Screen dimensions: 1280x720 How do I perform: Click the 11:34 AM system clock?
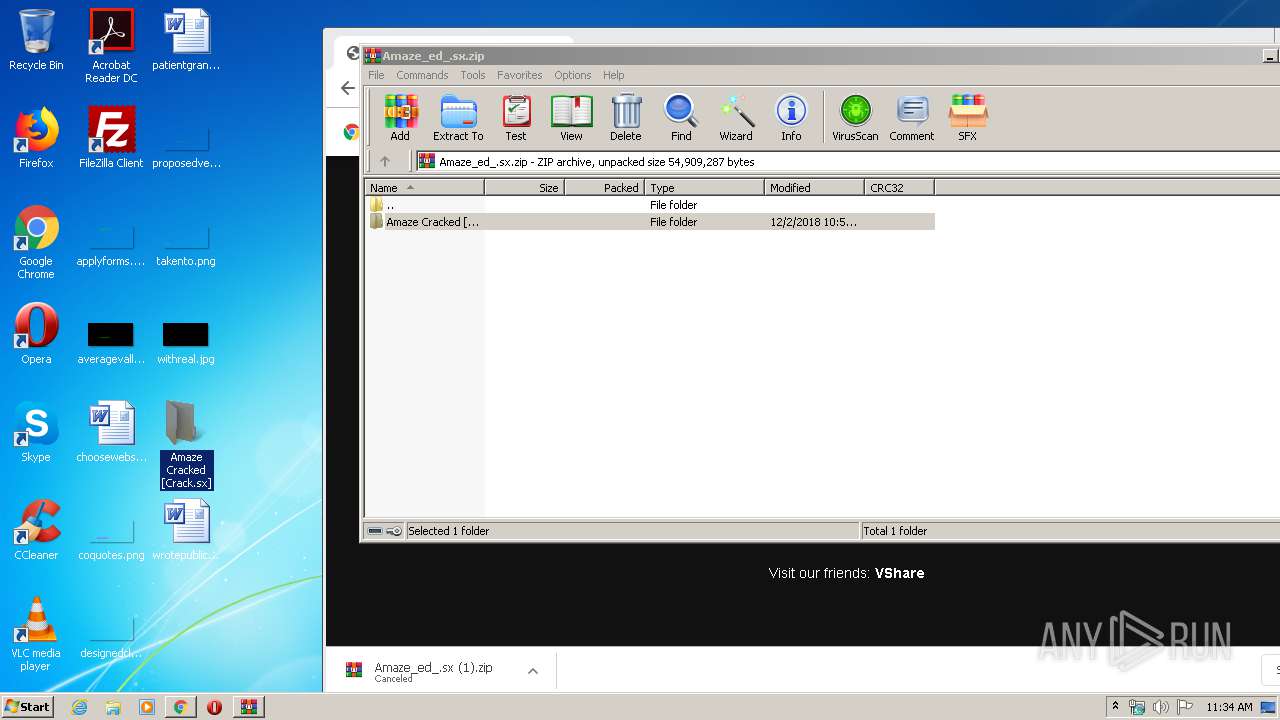click(x=1229, y=707)
